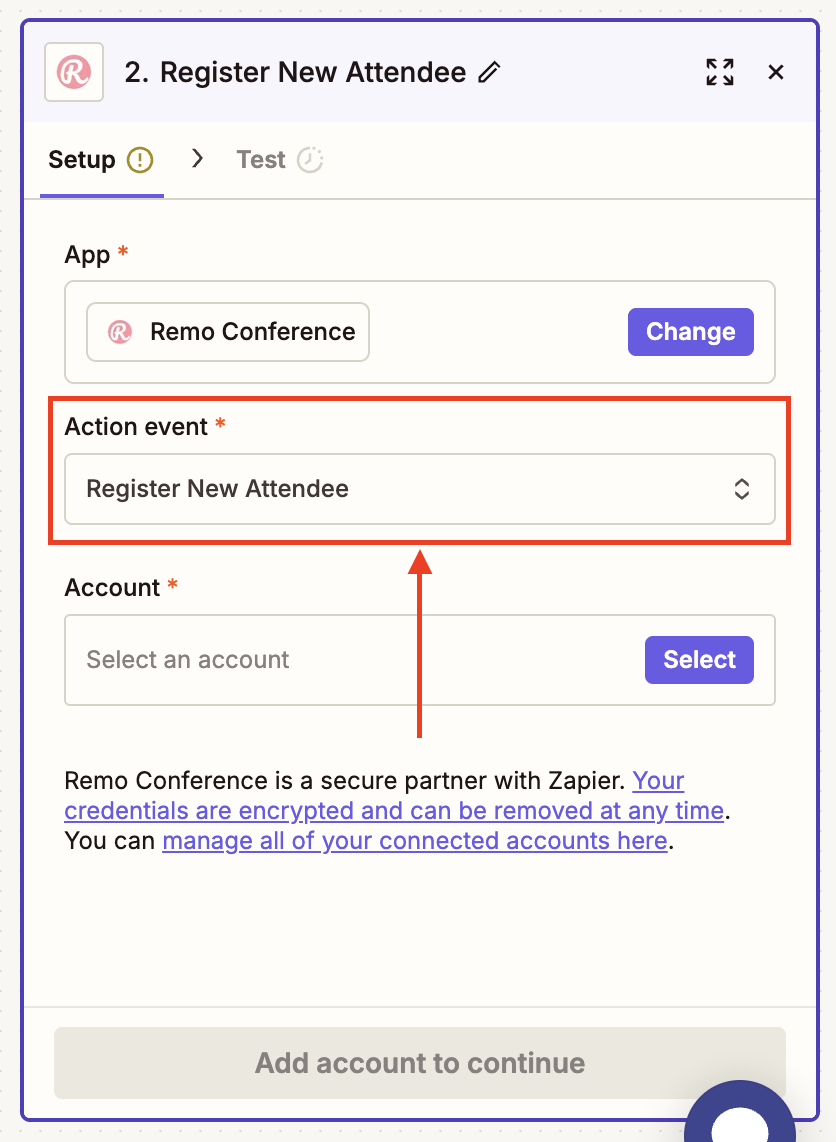Follow the manage connected accounts link
Image resolution: width=836 pixels, height=1142 pixels.
[414, 841]
